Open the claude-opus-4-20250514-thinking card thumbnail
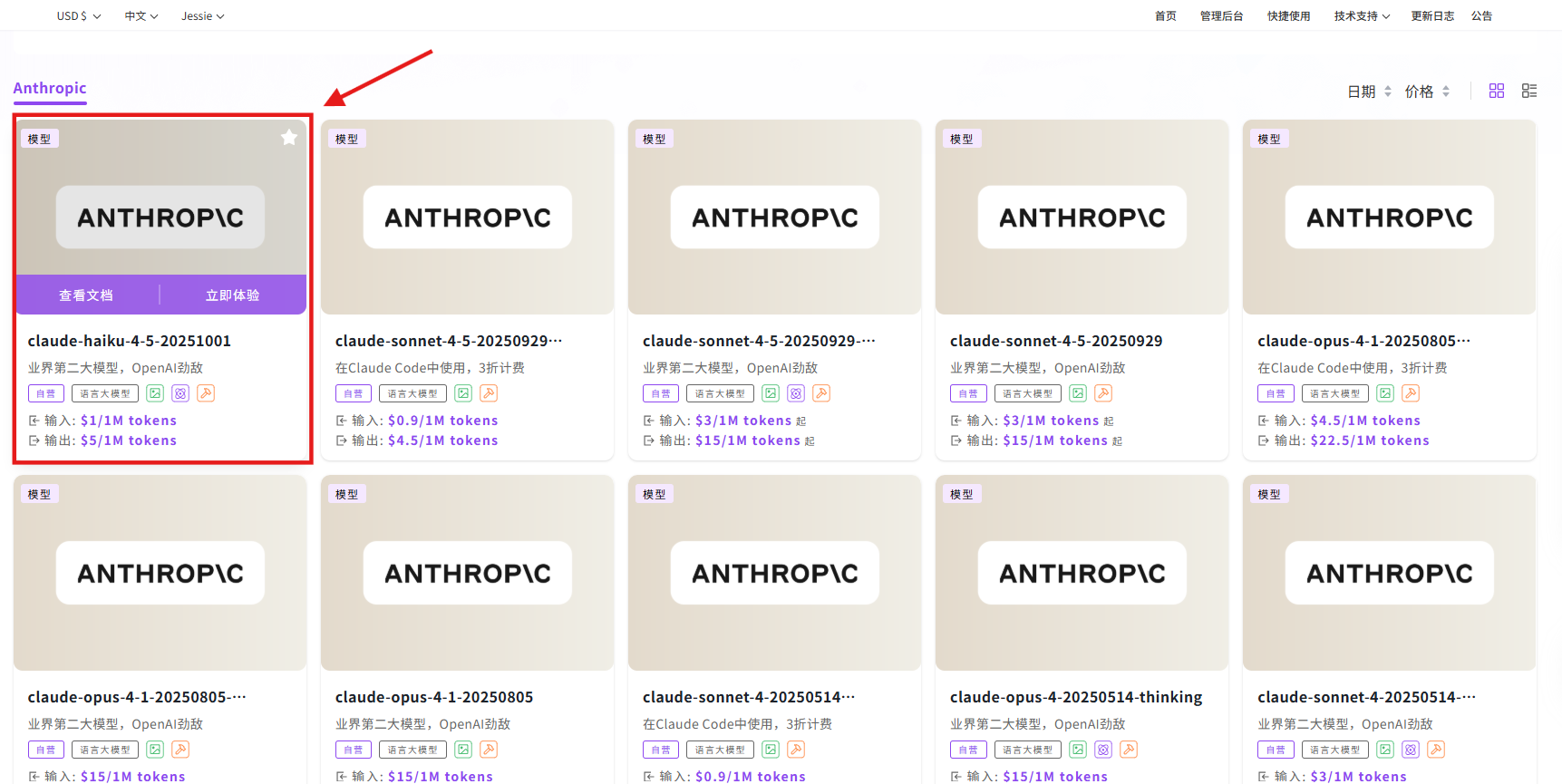The image size is (1562, 784). tap(1082, 573)
